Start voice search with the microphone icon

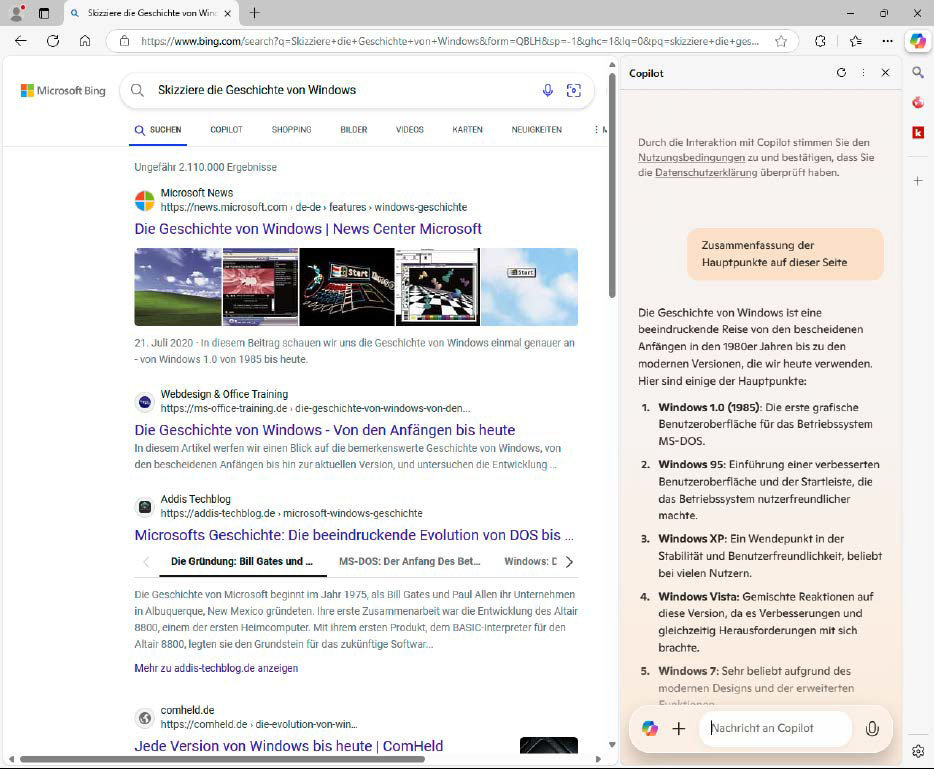click(548, 90)
